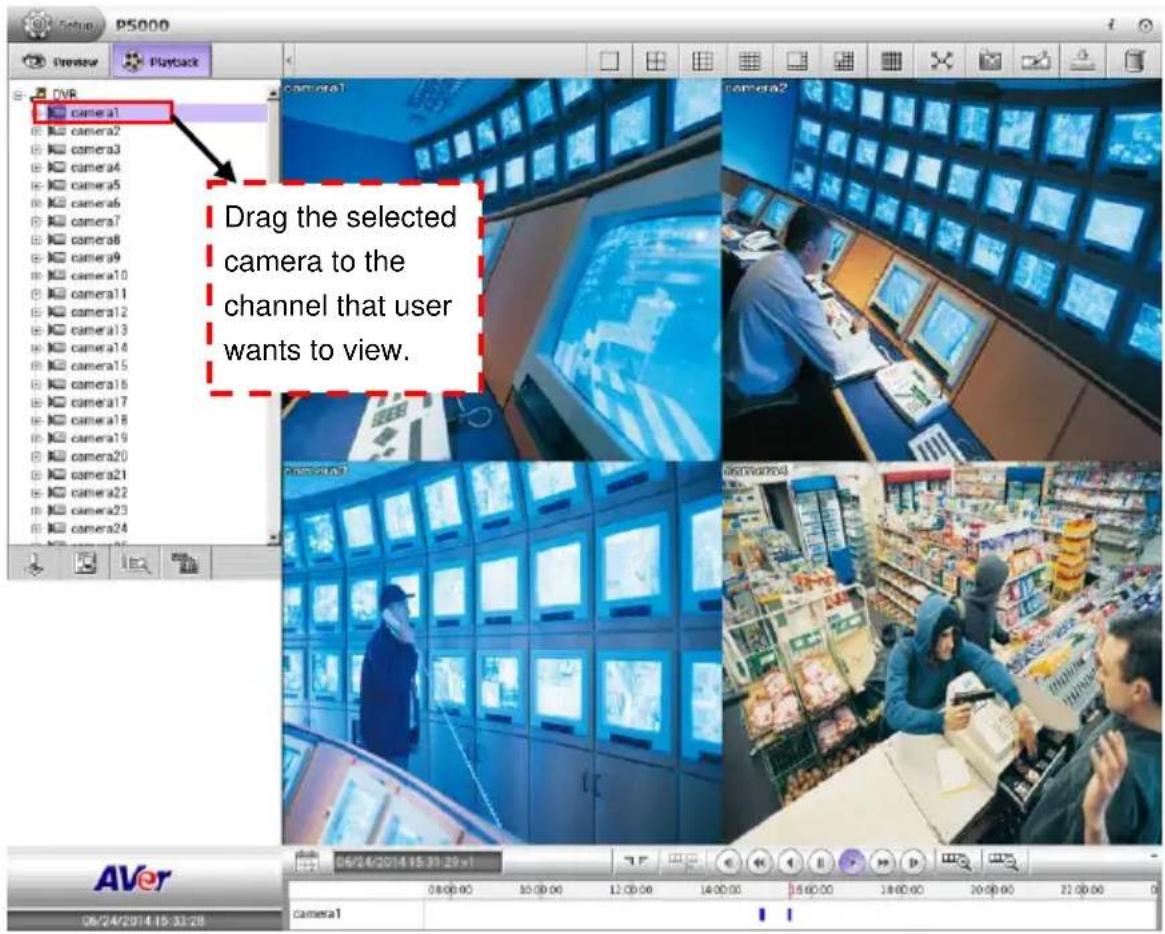The width and height of the screenshot is (1165, 934).
Task: Select camera14 in the camera list
Action: [x=99, y=348]
